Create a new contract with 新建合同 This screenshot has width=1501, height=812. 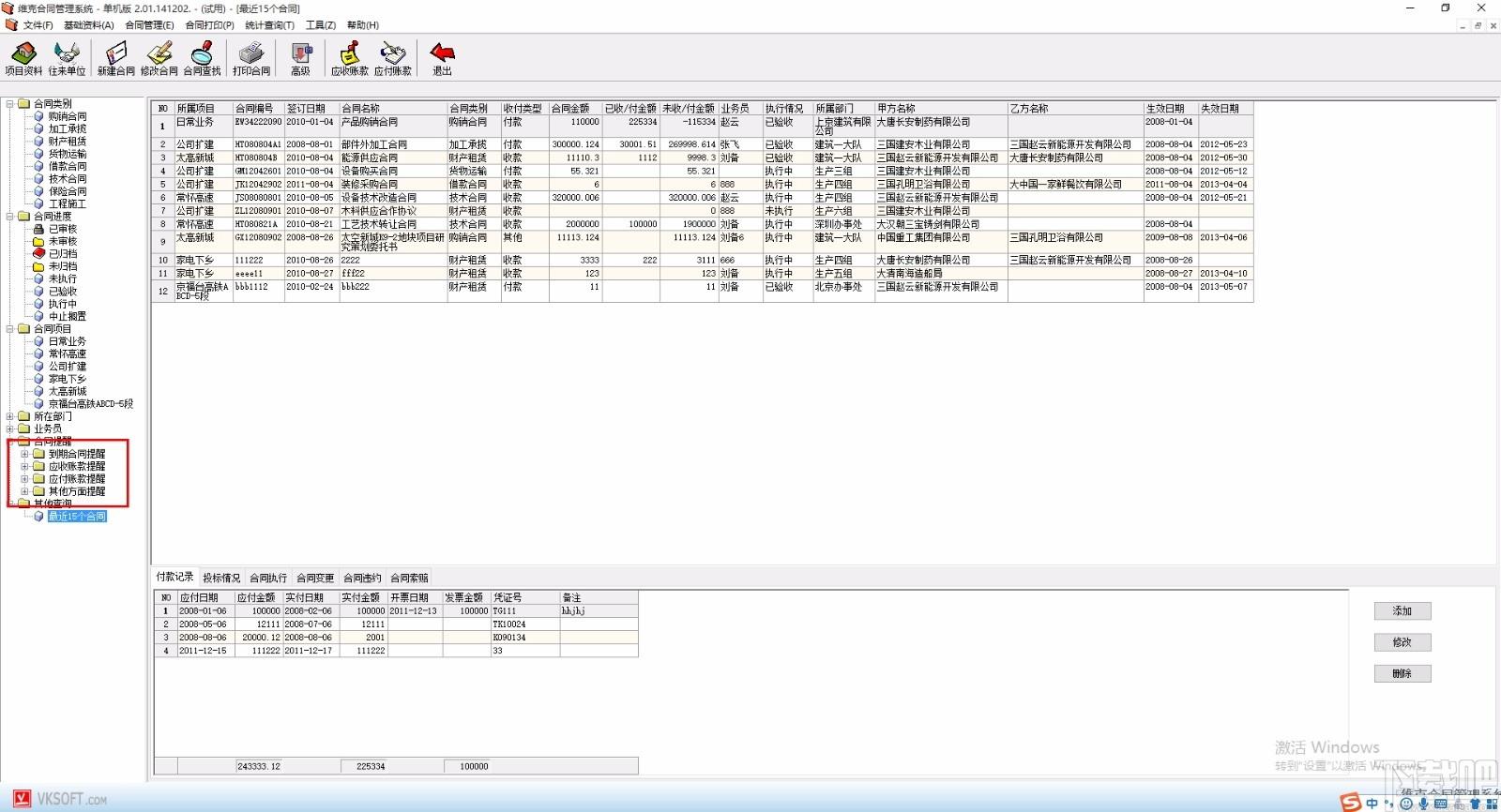[116, 57]
